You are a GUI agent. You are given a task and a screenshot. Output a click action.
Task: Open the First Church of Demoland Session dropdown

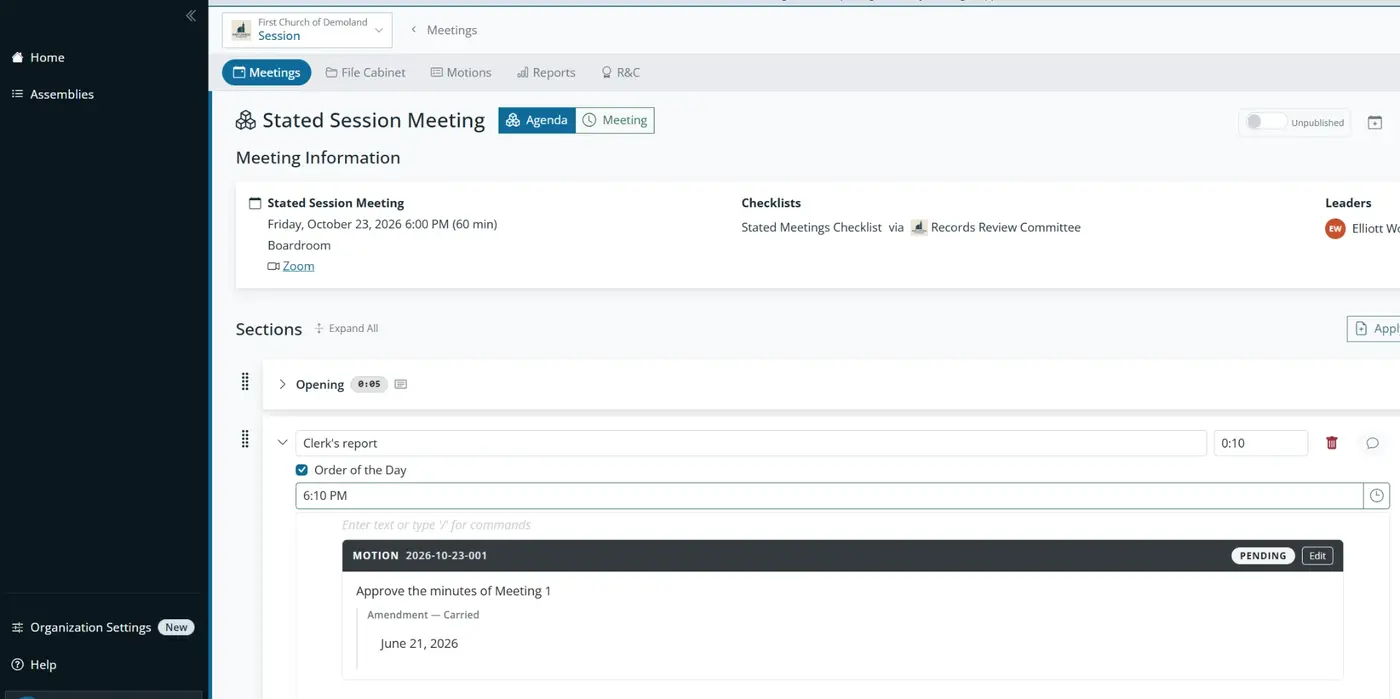tap(307, 30)
